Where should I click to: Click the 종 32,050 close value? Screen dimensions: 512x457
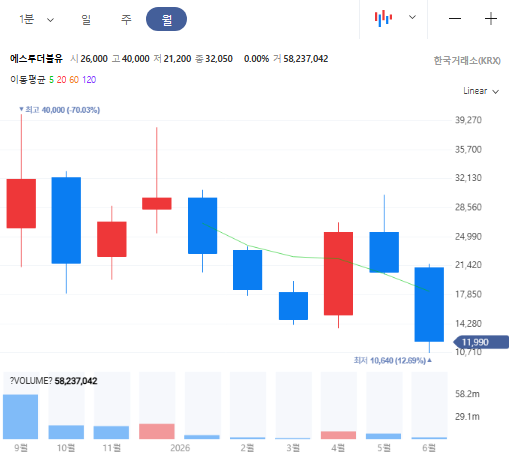[x=214, y=59]
